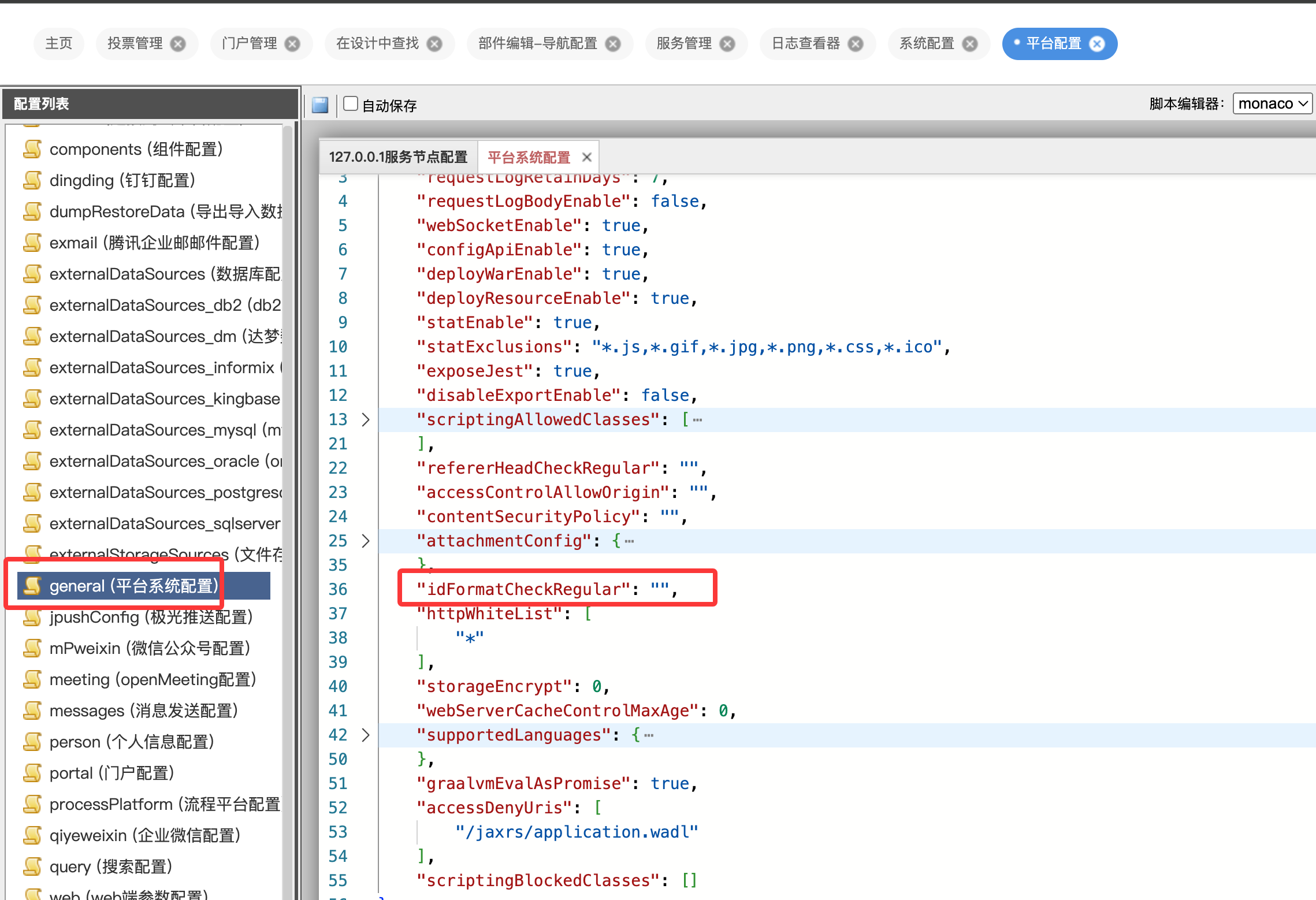
Task: Select components (组件配置) in config list
Action: (x=136, y=149)
